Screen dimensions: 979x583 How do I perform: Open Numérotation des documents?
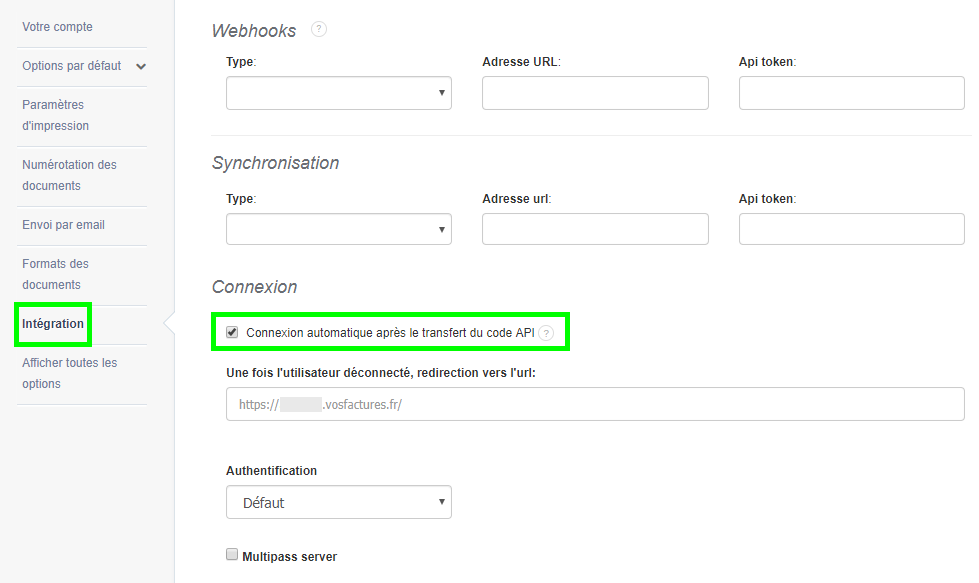[69, 175]
